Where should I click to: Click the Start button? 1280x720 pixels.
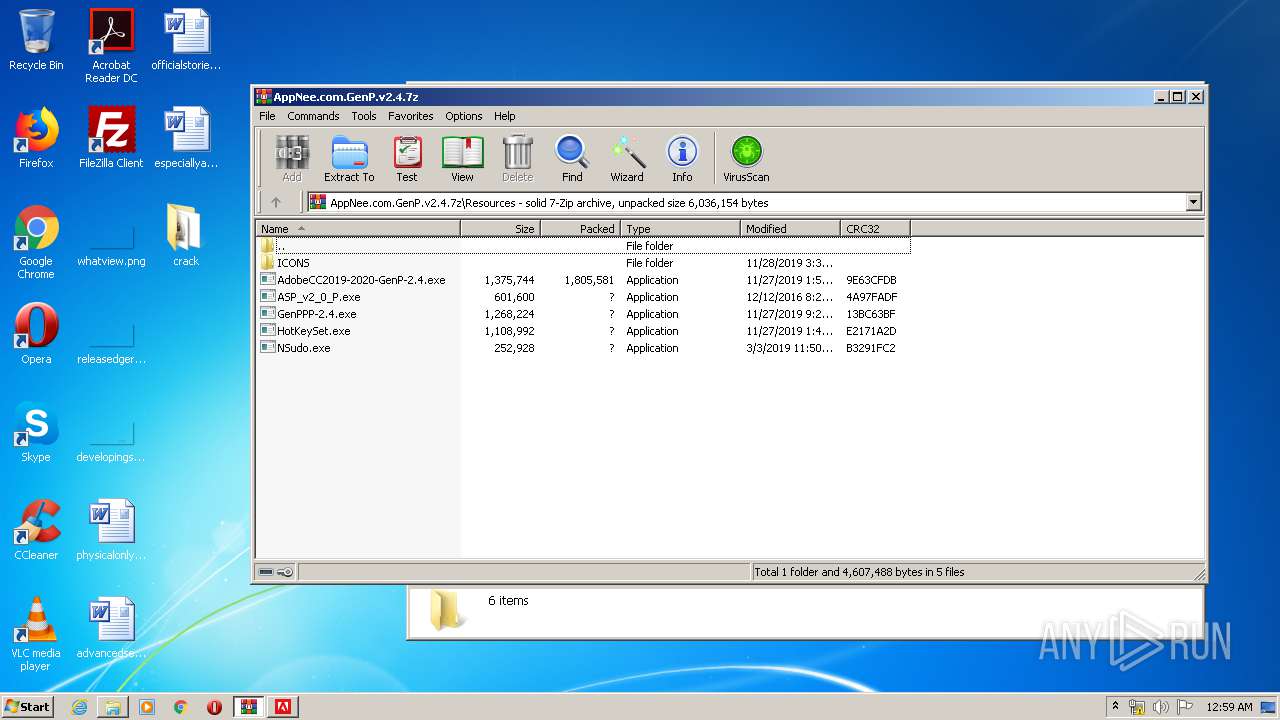point(28,706)
